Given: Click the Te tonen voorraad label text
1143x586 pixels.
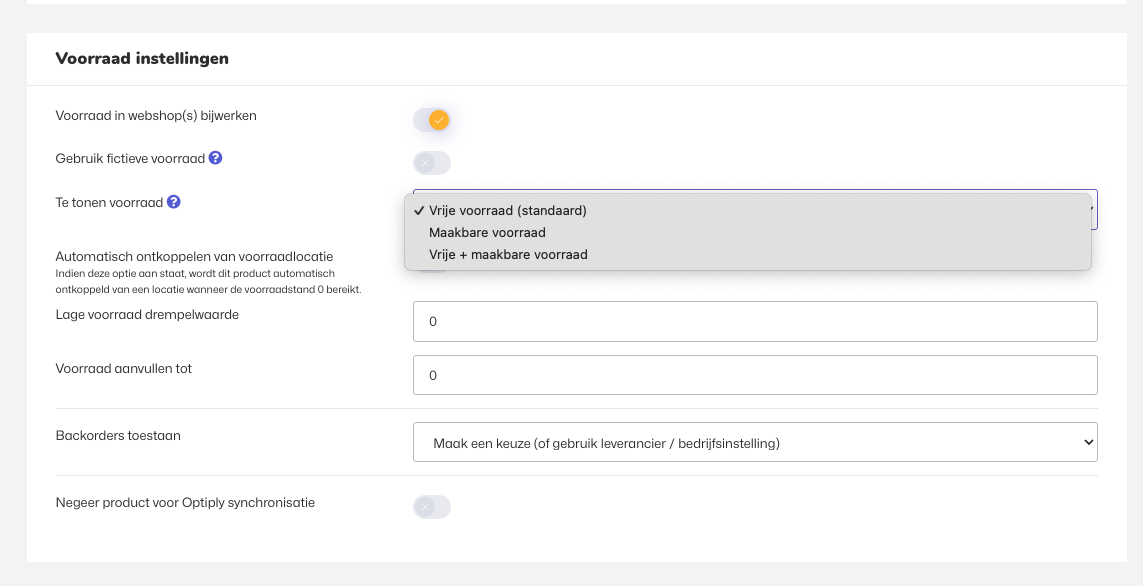Looking at the screenshot, I should [x=109, y=202].
